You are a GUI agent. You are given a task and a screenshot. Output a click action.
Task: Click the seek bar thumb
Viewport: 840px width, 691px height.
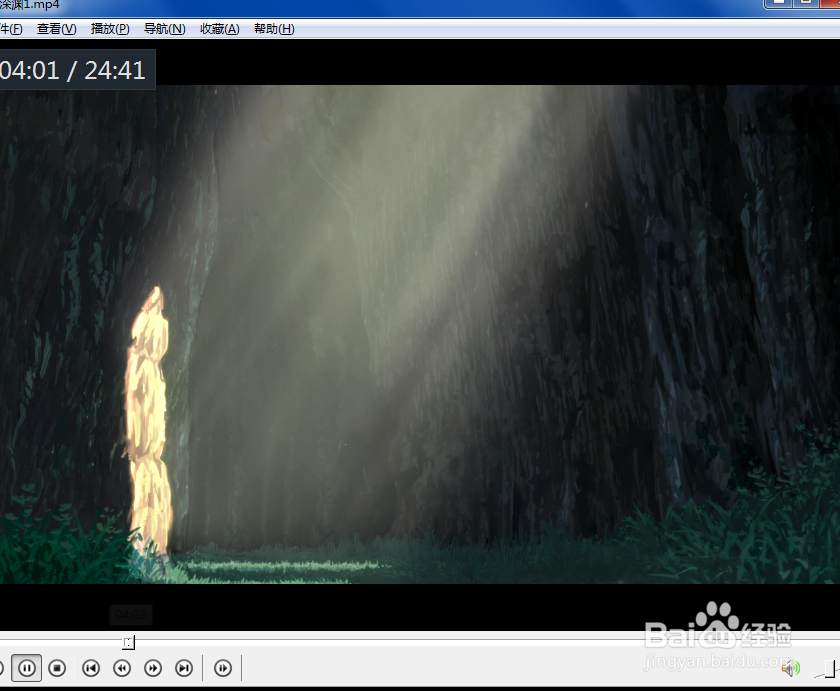(128, 642)
